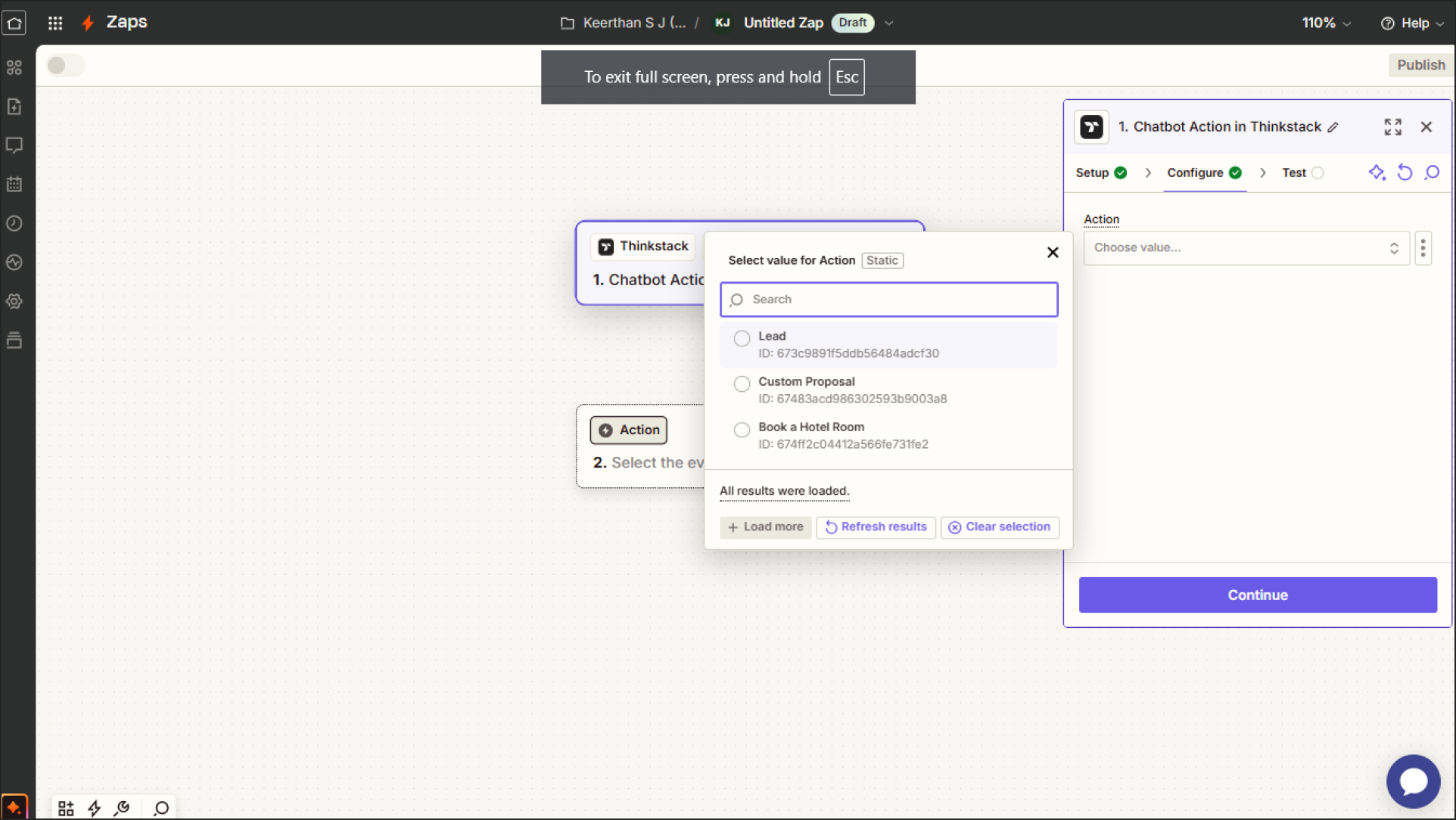
Task: Open the zoom level 110% dropdown
Action: pos(1326,23)
